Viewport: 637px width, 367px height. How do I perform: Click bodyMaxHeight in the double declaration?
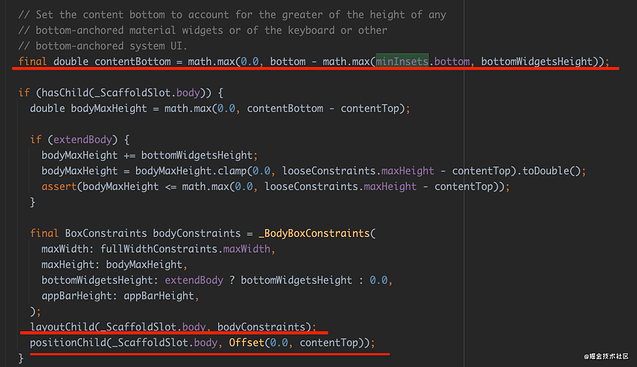(109, 109)
